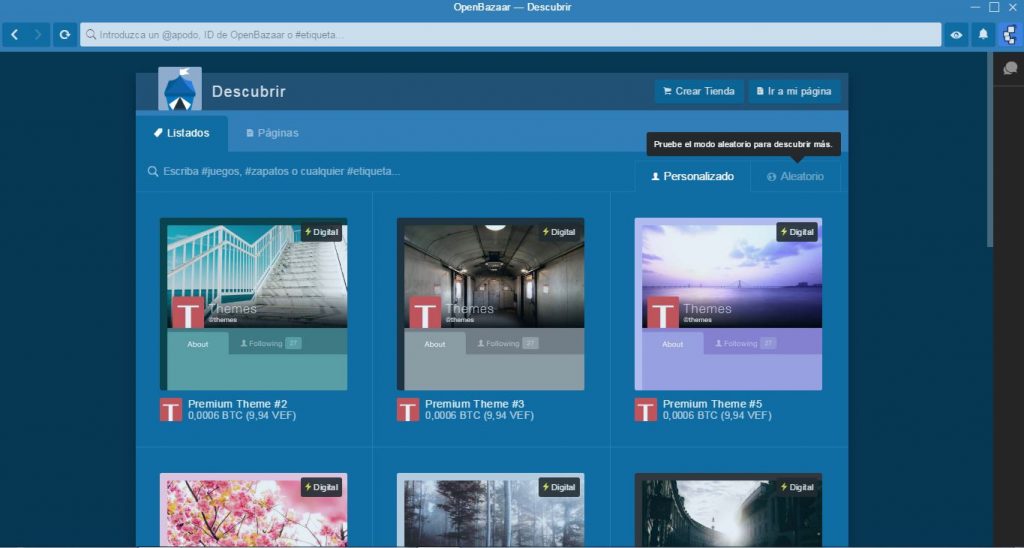
Task: Click the Digital badge on Premium Theme #5
Action: pos(797,232)
